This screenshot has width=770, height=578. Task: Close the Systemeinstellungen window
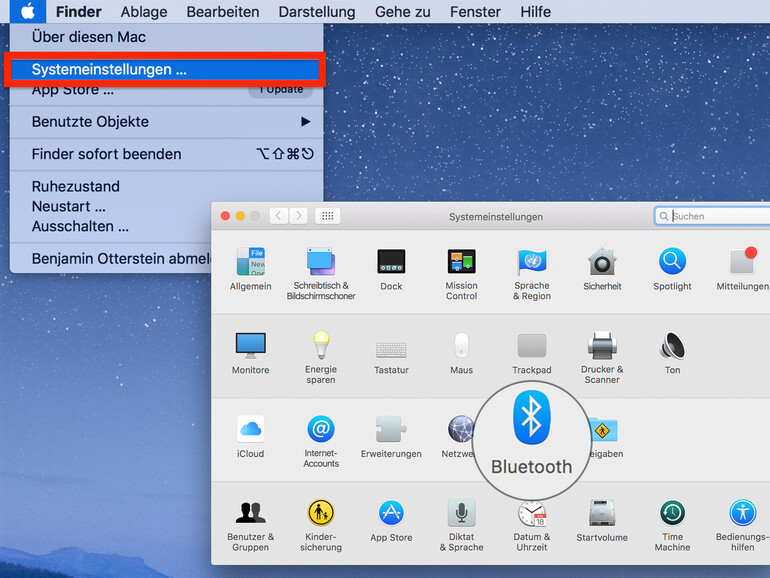(225, 216)
